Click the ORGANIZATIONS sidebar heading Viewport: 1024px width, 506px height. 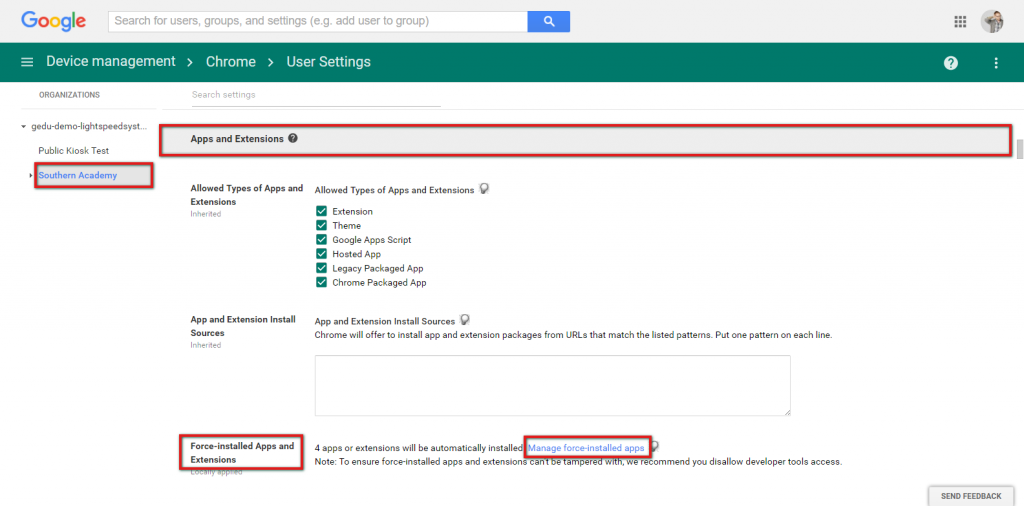pos(69,95)
